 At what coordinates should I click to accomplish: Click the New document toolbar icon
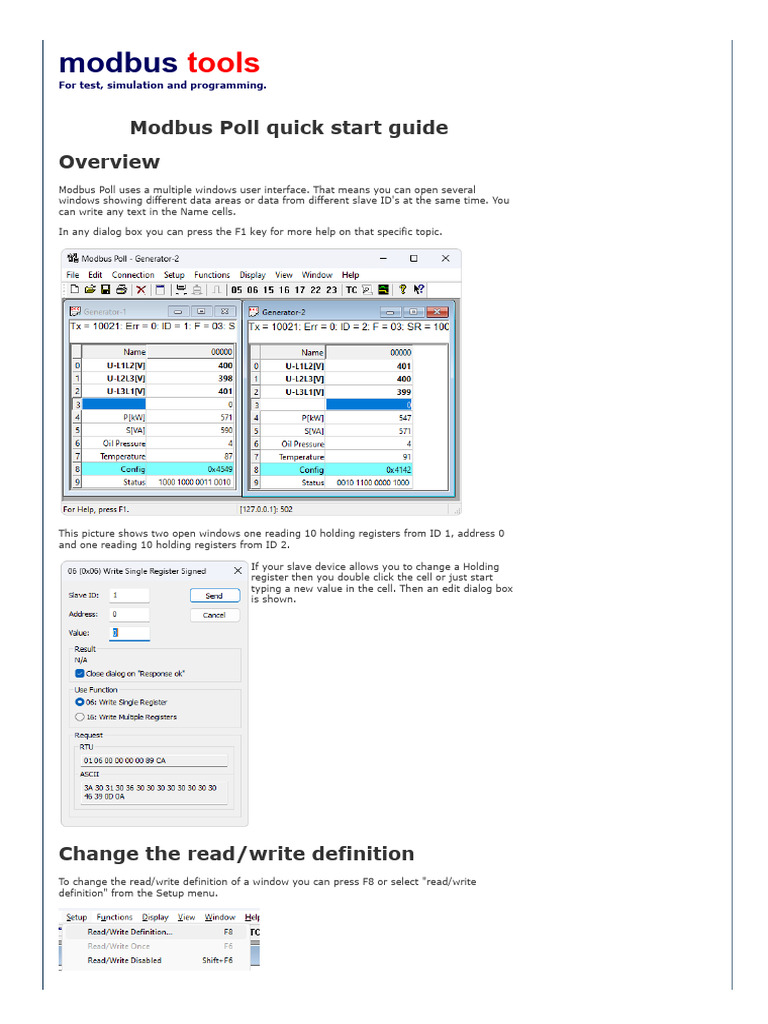click(x=74, y=289)
